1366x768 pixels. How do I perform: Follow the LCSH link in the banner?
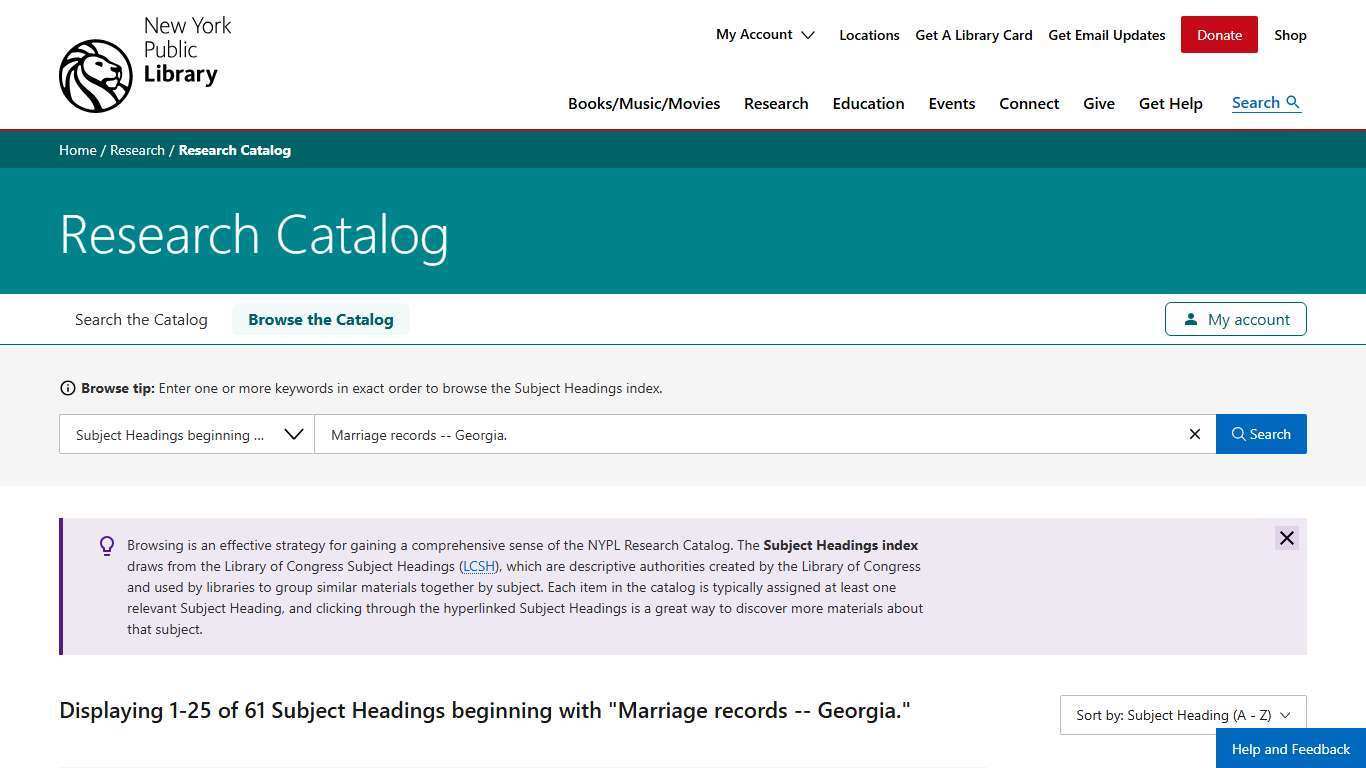click(479, 567)
